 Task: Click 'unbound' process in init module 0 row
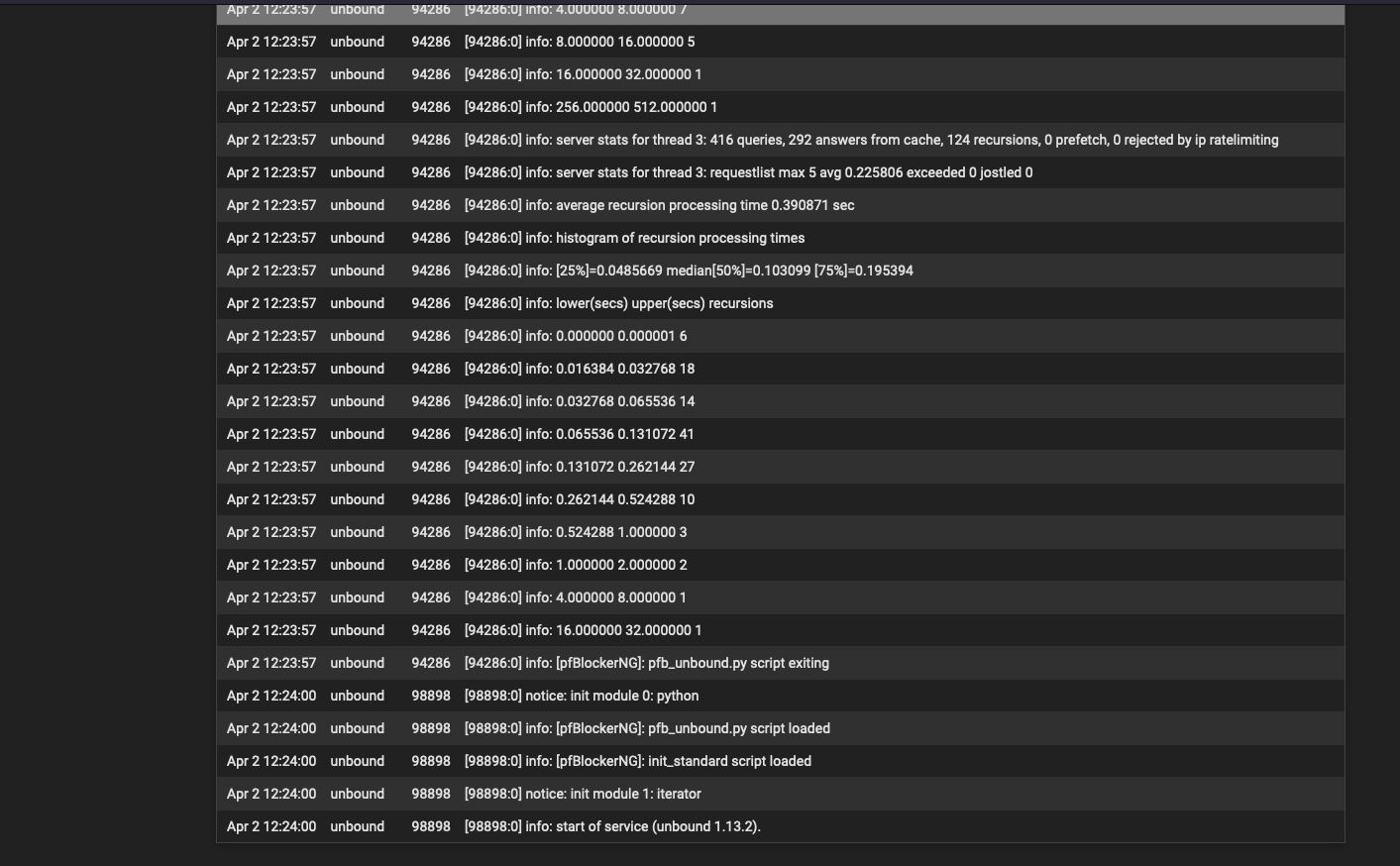(x=358, y=696)
